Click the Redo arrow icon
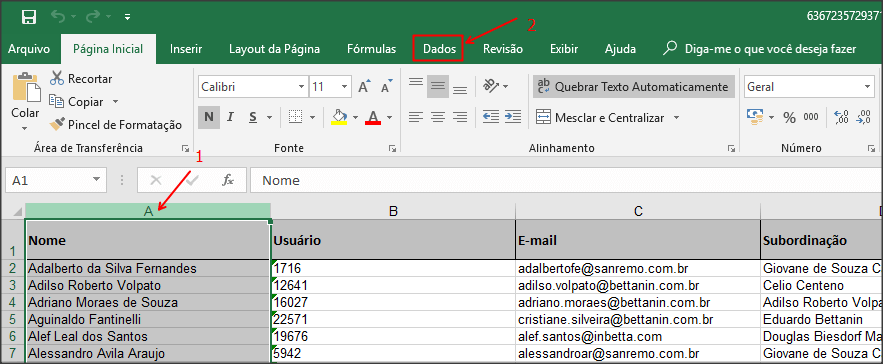The width and height of the screenshot is (883, 364). pos(92,16)
